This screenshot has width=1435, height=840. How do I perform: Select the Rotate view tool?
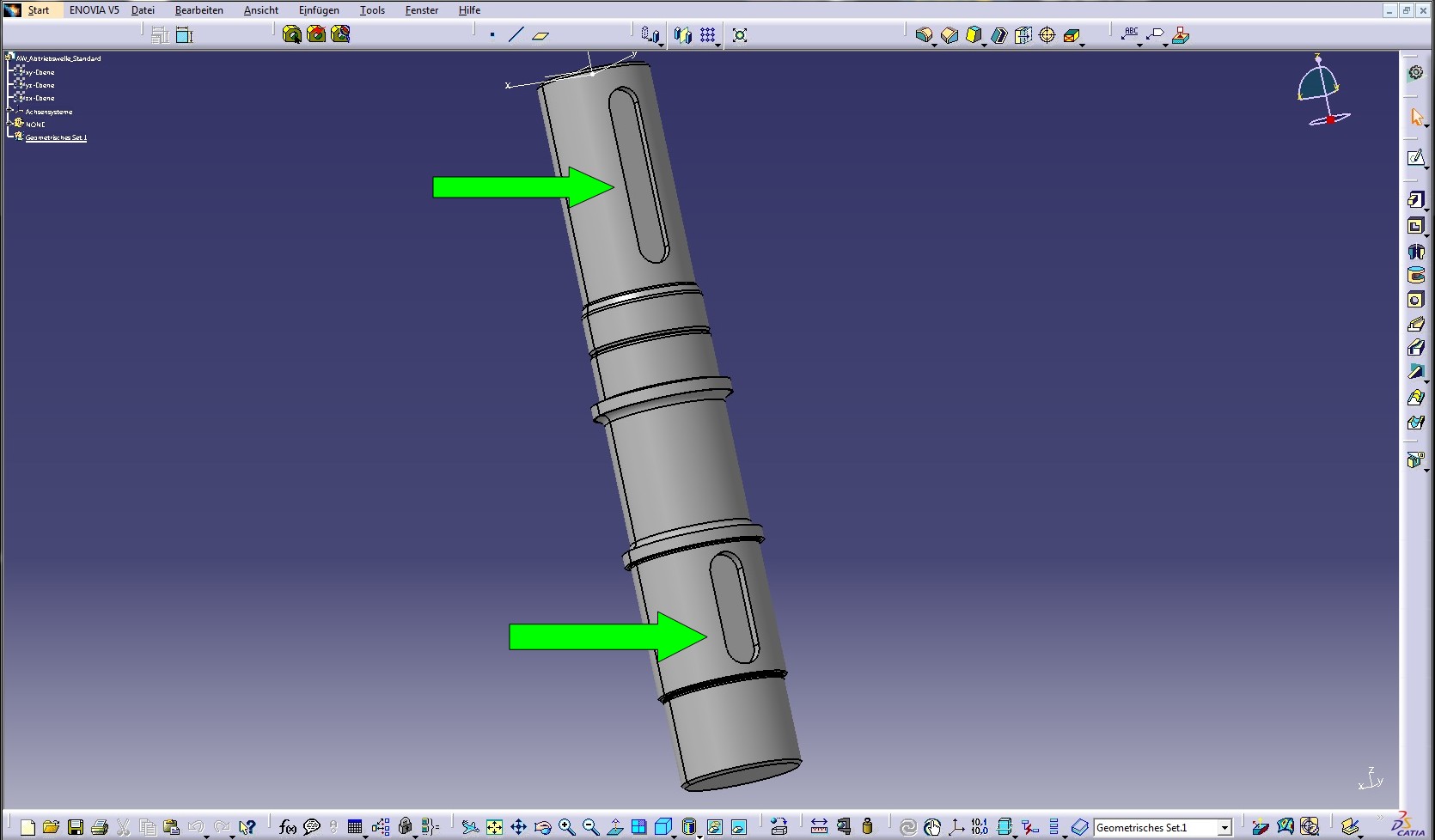[x=542, y=827]
